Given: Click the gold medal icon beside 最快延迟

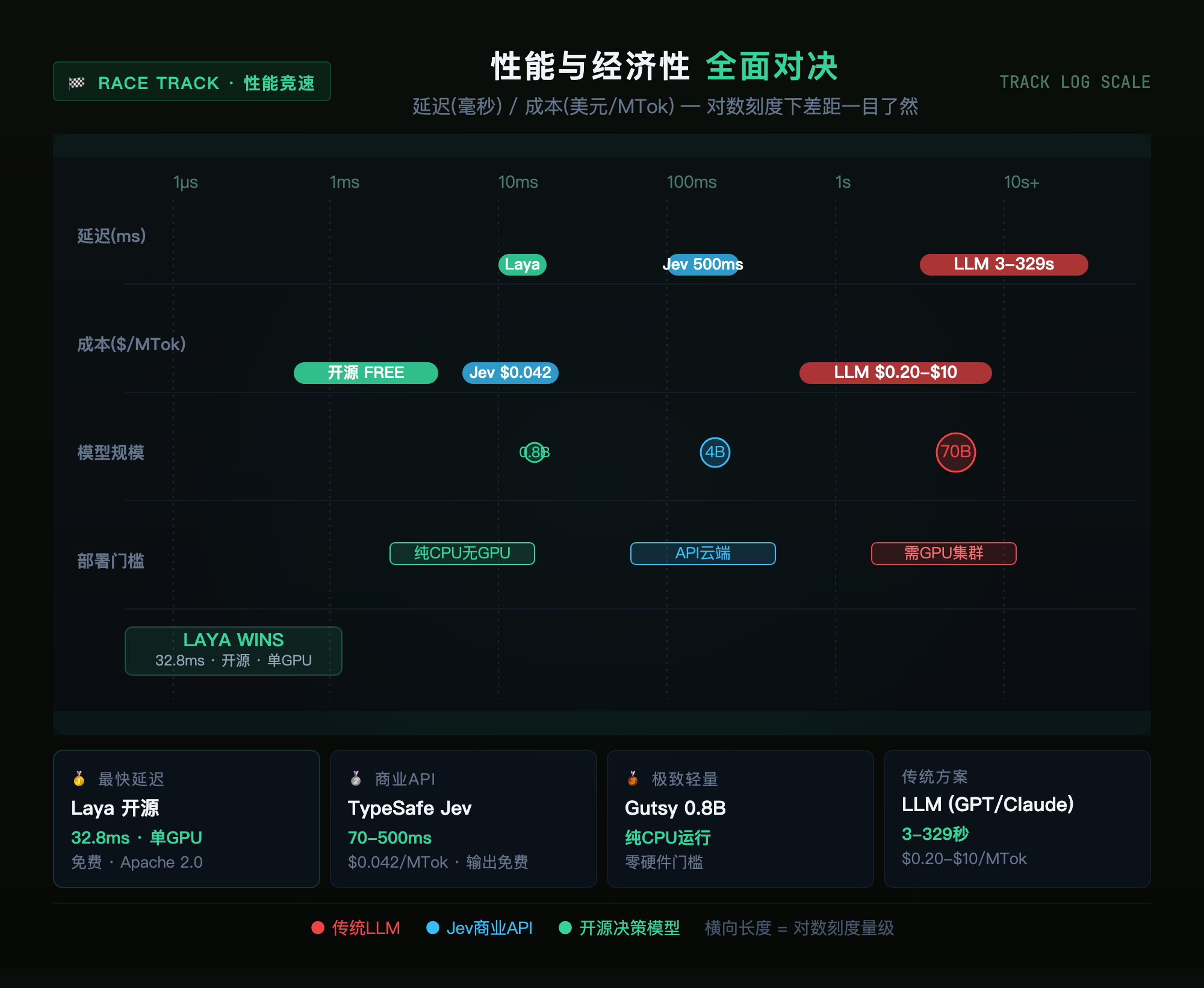Looking at the screenshot, I should [79, 779].
